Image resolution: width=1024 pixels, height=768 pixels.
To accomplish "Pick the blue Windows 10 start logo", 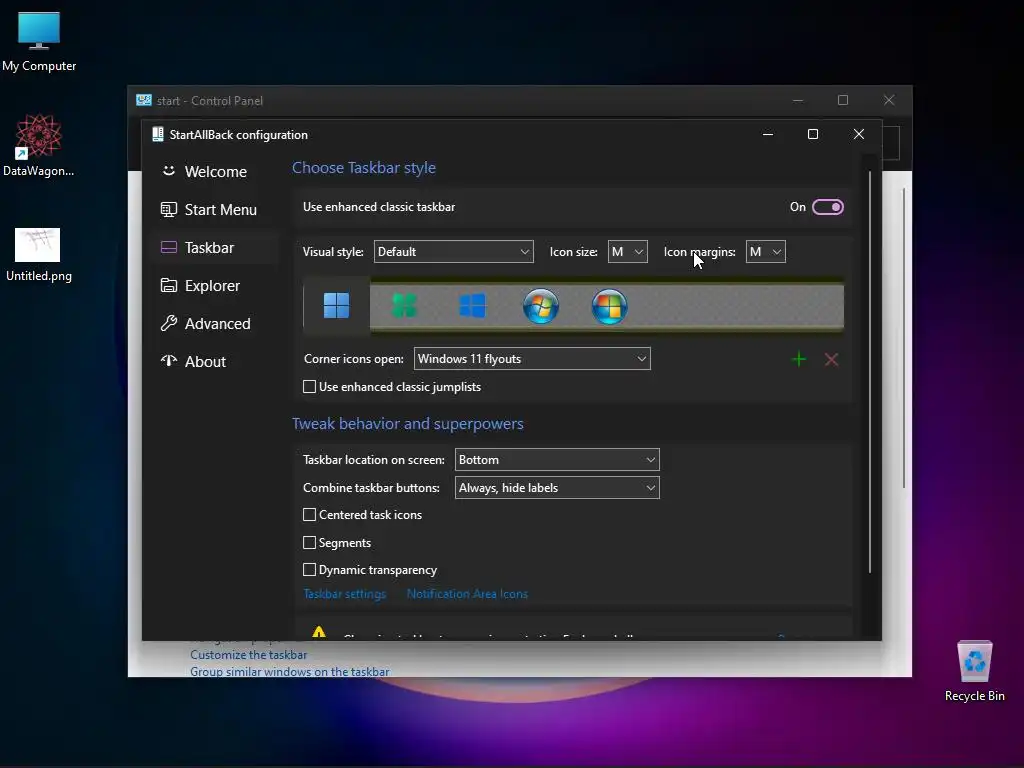I will tap(472, 305).
